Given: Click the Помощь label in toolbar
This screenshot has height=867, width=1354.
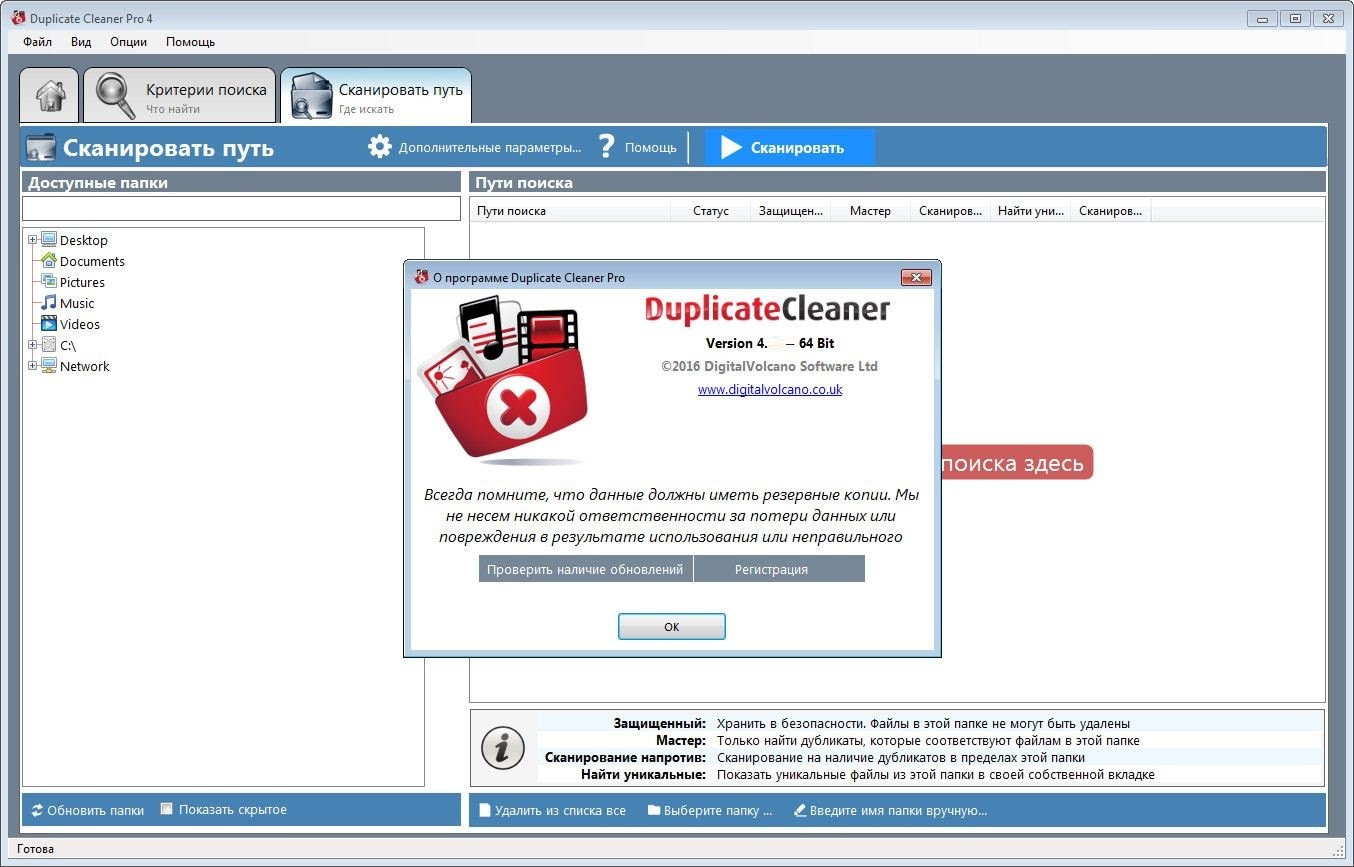Looking at the screenshot, I should pos(651,147).
